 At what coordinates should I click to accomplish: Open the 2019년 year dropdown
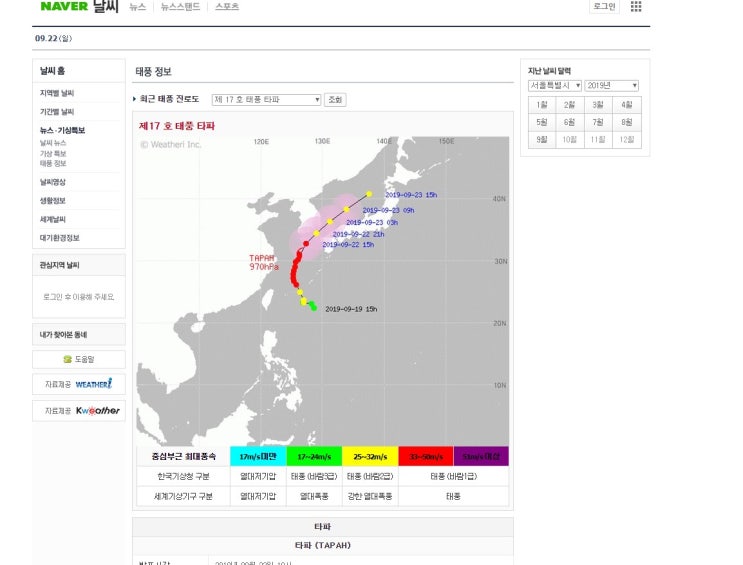pyautogui.click(x=612, y=85)
